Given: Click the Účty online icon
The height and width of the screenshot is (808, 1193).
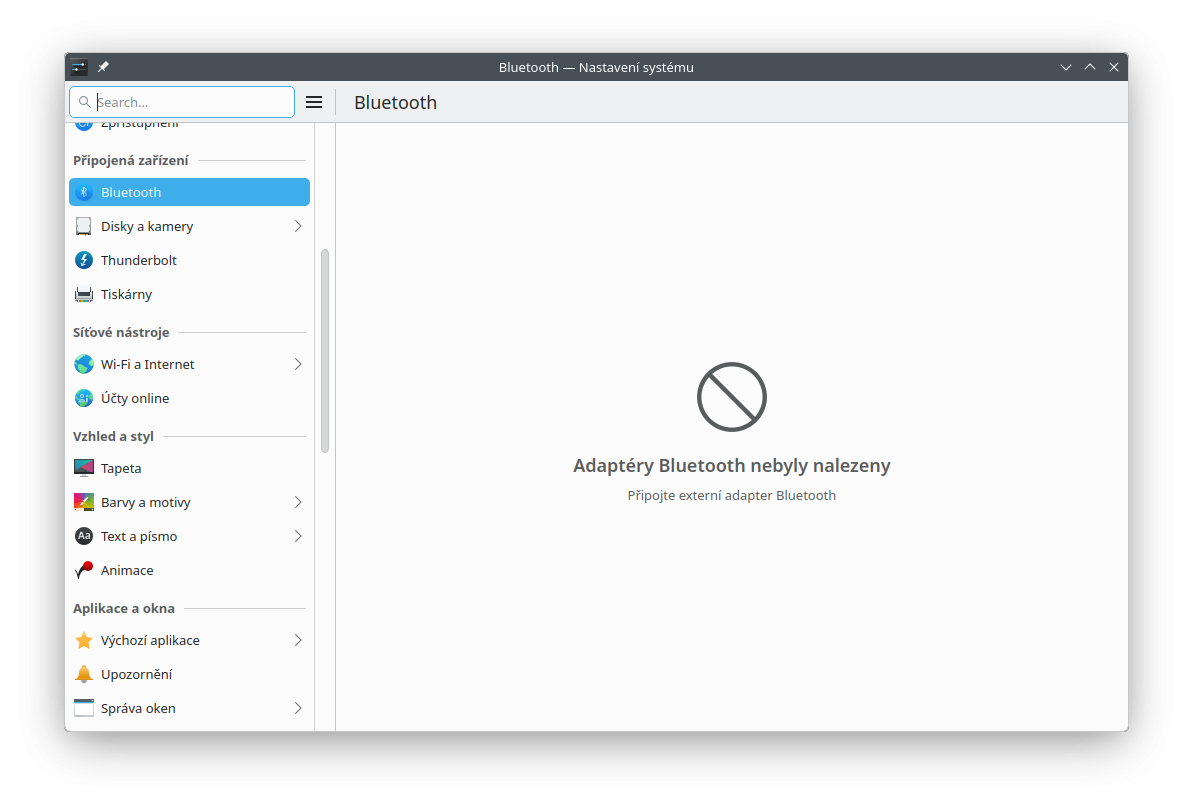Looking at the screenshot, I should coord(84,398).
